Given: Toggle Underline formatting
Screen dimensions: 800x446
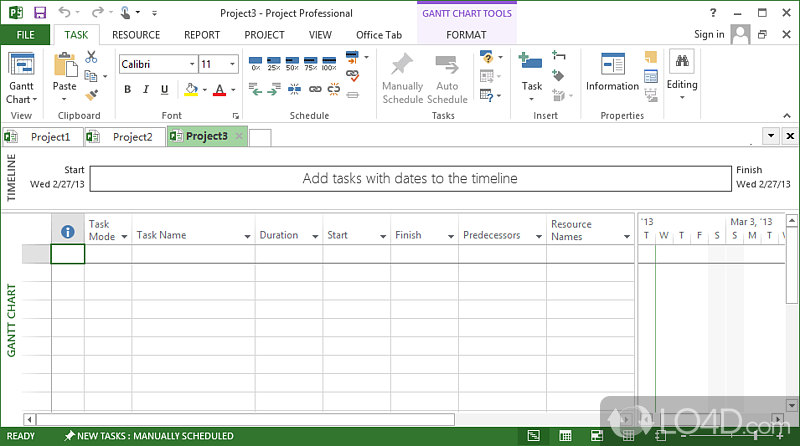Looking at the screenshot, I should [x=164, y=90].
